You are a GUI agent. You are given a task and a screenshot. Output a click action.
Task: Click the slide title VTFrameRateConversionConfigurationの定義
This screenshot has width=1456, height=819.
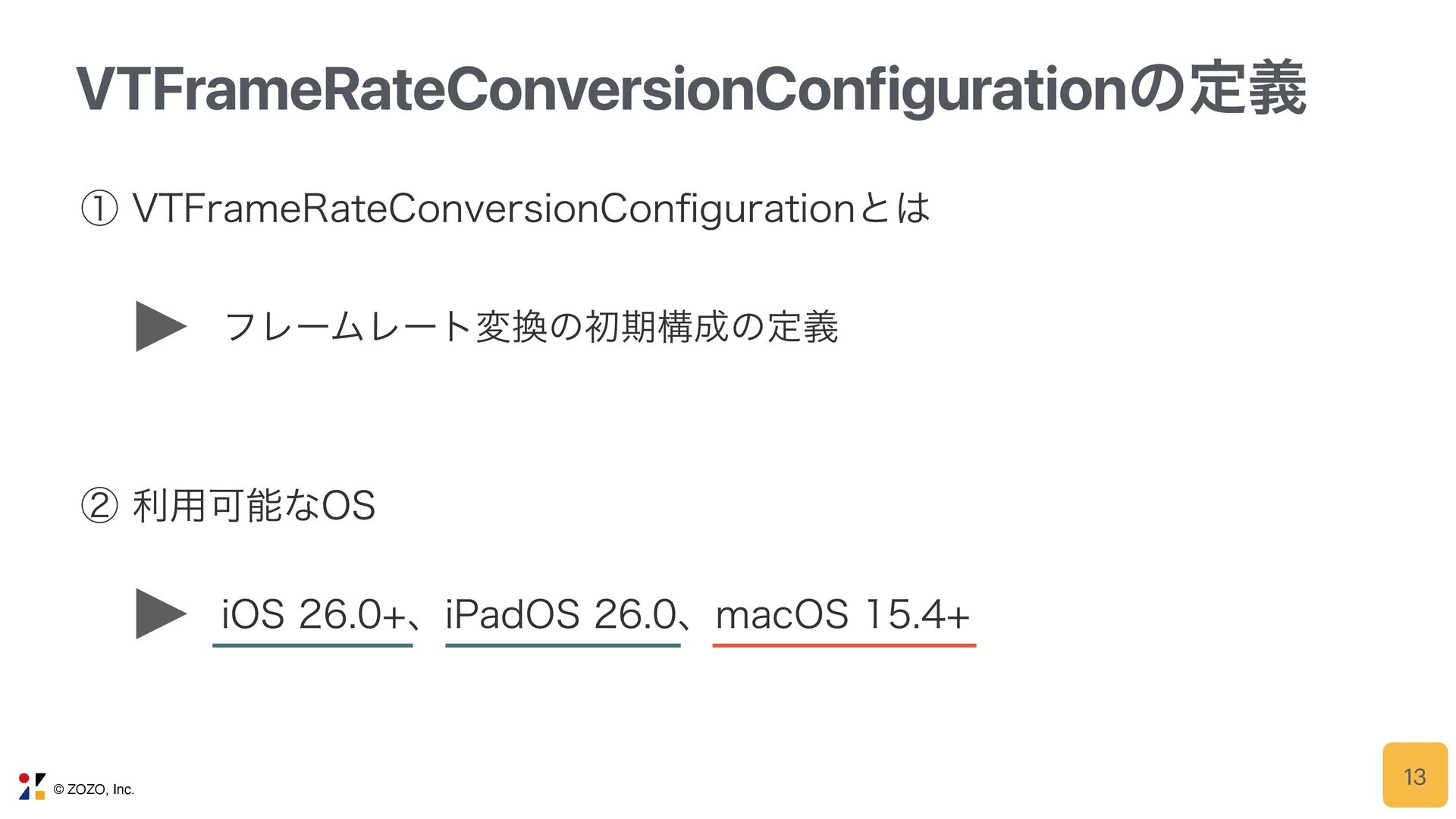click(x=691, y=89)
